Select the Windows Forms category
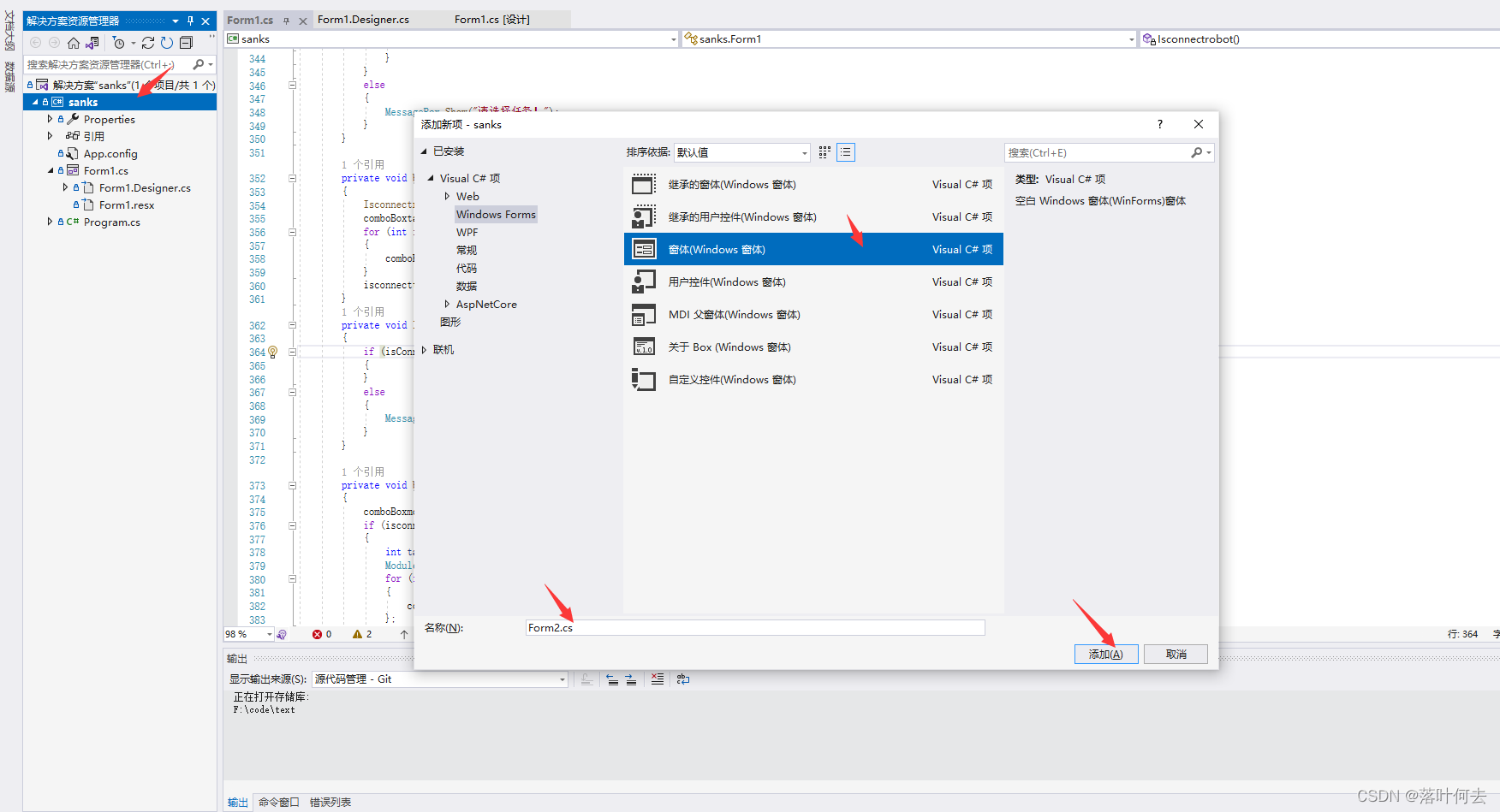The image size is (1500, 812). click(x=496, y=214)
